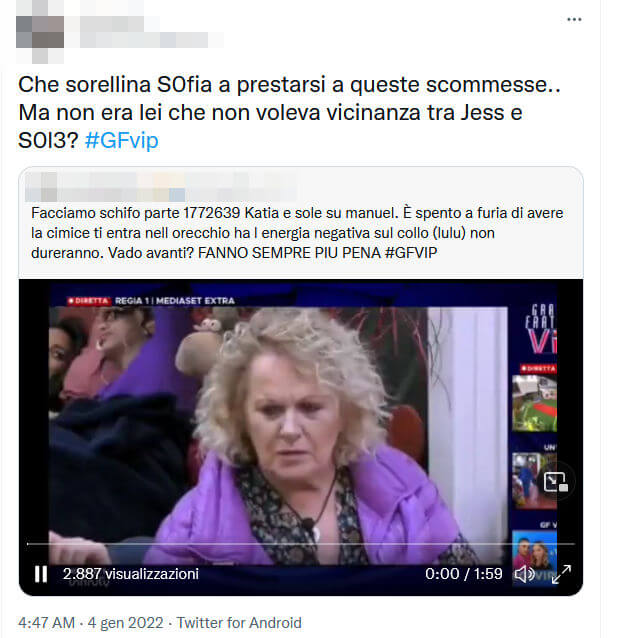Click the 2.887 visualizzazioni view count
Viewport: 618px width, 638px height.
coord(131,574)
